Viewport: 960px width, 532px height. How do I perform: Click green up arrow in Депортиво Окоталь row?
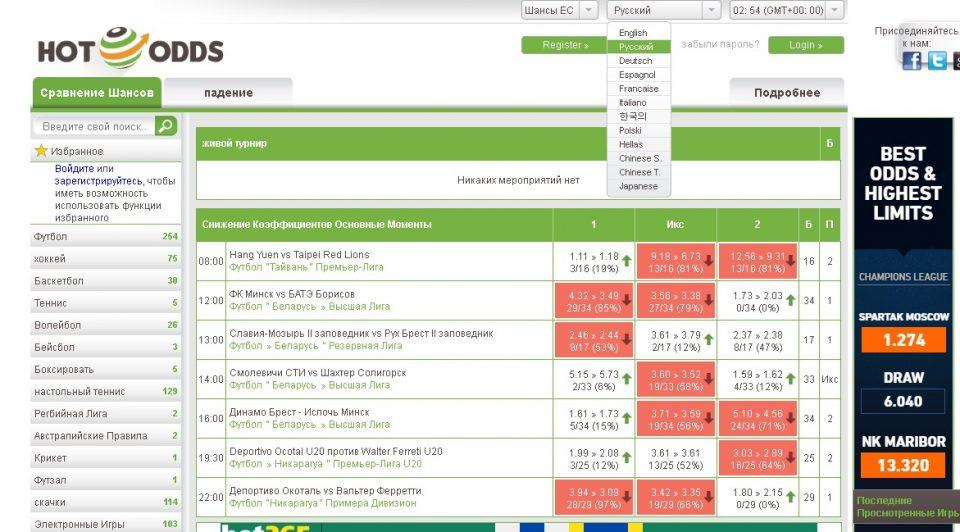[x=791, y=497]
